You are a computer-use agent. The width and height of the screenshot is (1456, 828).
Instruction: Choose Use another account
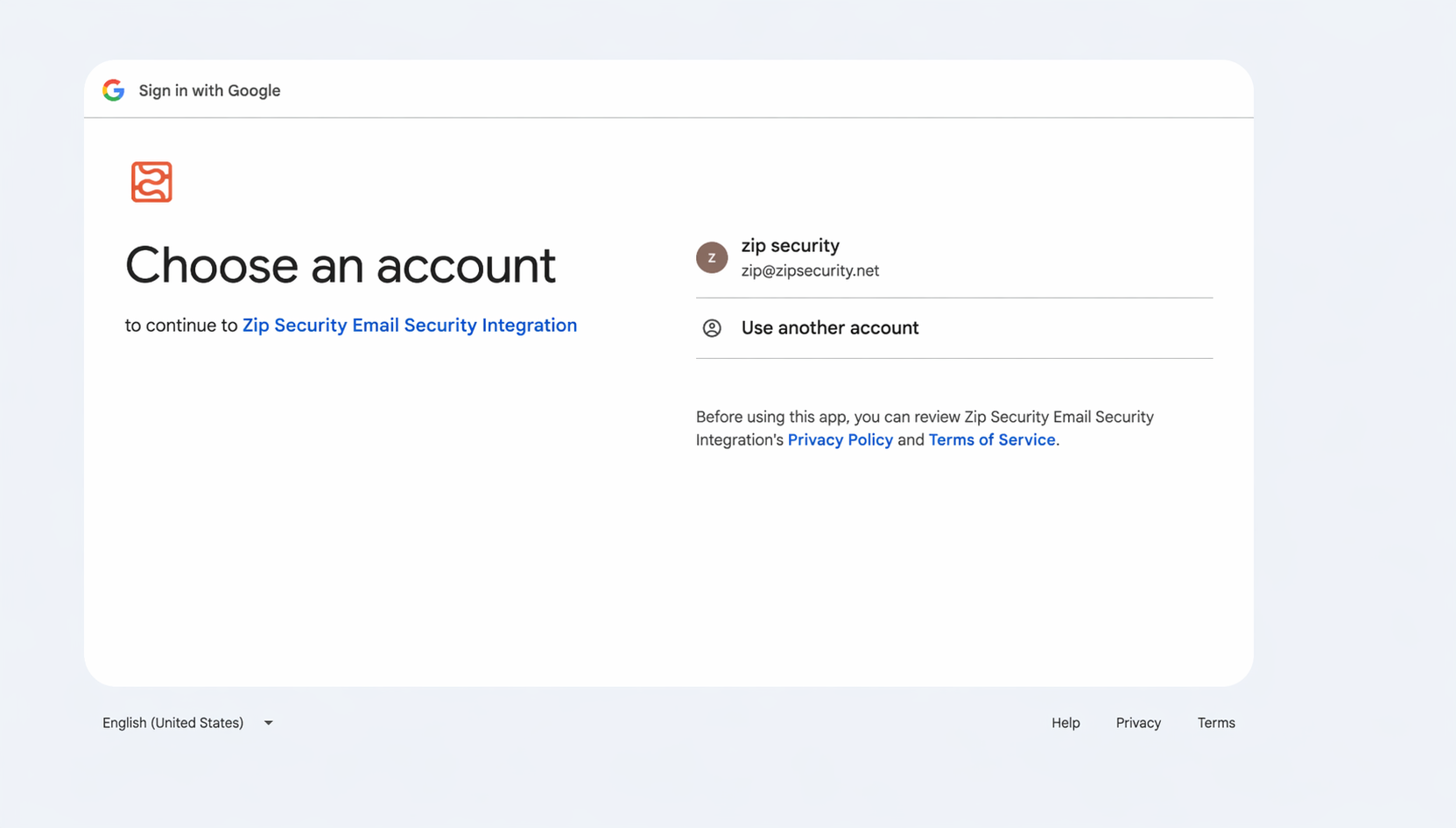point(954,328)
